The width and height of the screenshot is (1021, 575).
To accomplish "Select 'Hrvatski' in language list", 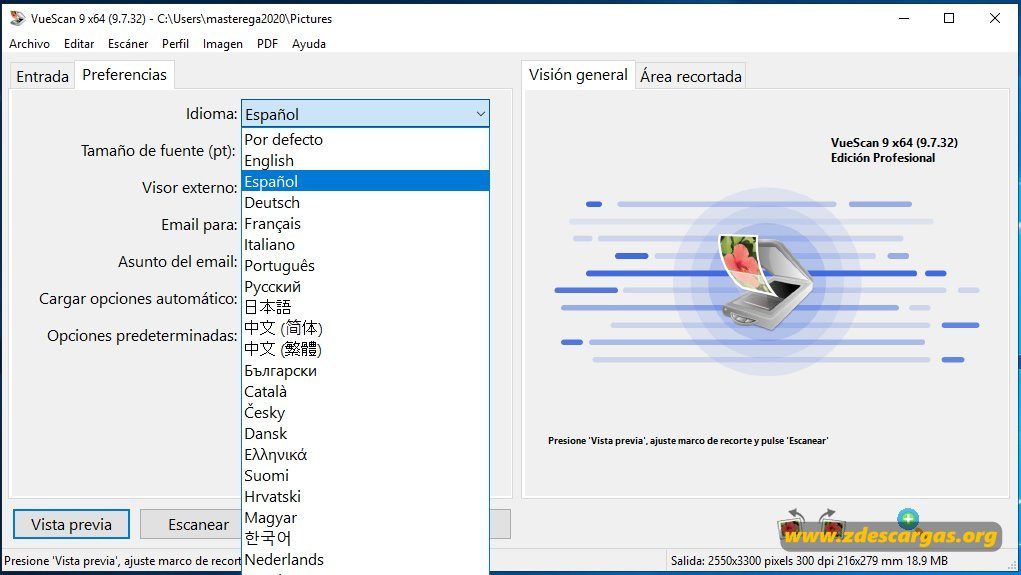I will tap(365, 496).
